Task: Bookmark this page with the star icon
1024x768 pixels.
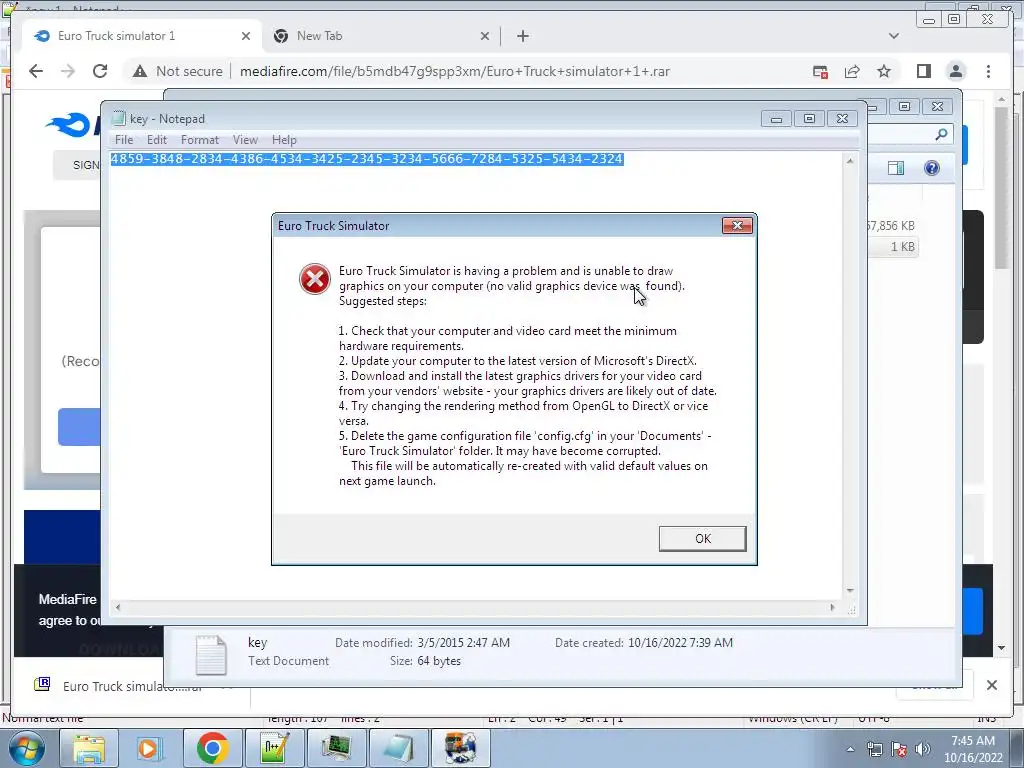Action: pos(884,71)
